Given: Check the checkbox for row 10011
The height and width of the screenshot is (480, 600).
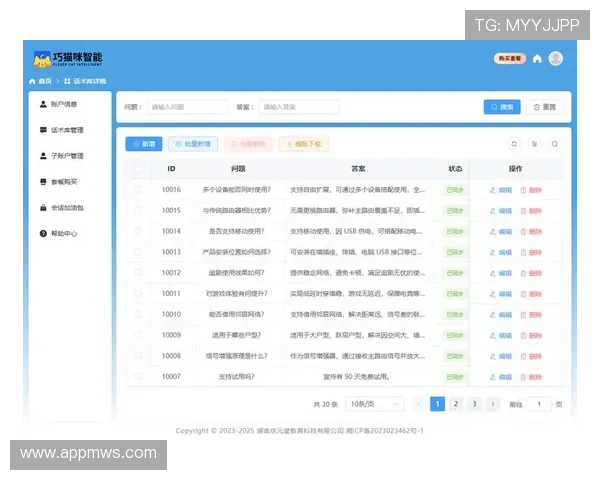Looking at the screenshot, I should tap(138, 293).
